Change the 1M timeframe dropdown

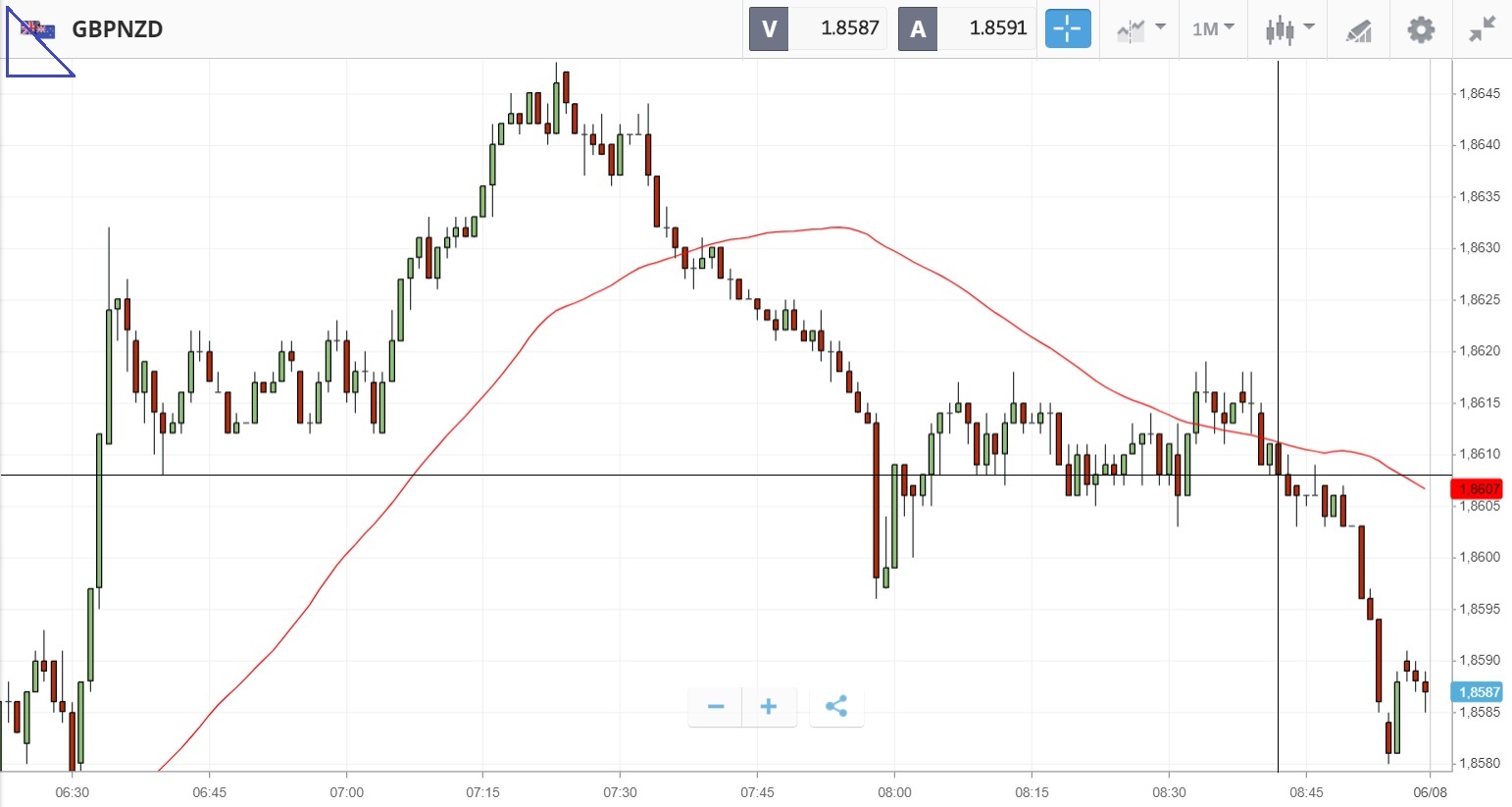[x=1213, y=29]
